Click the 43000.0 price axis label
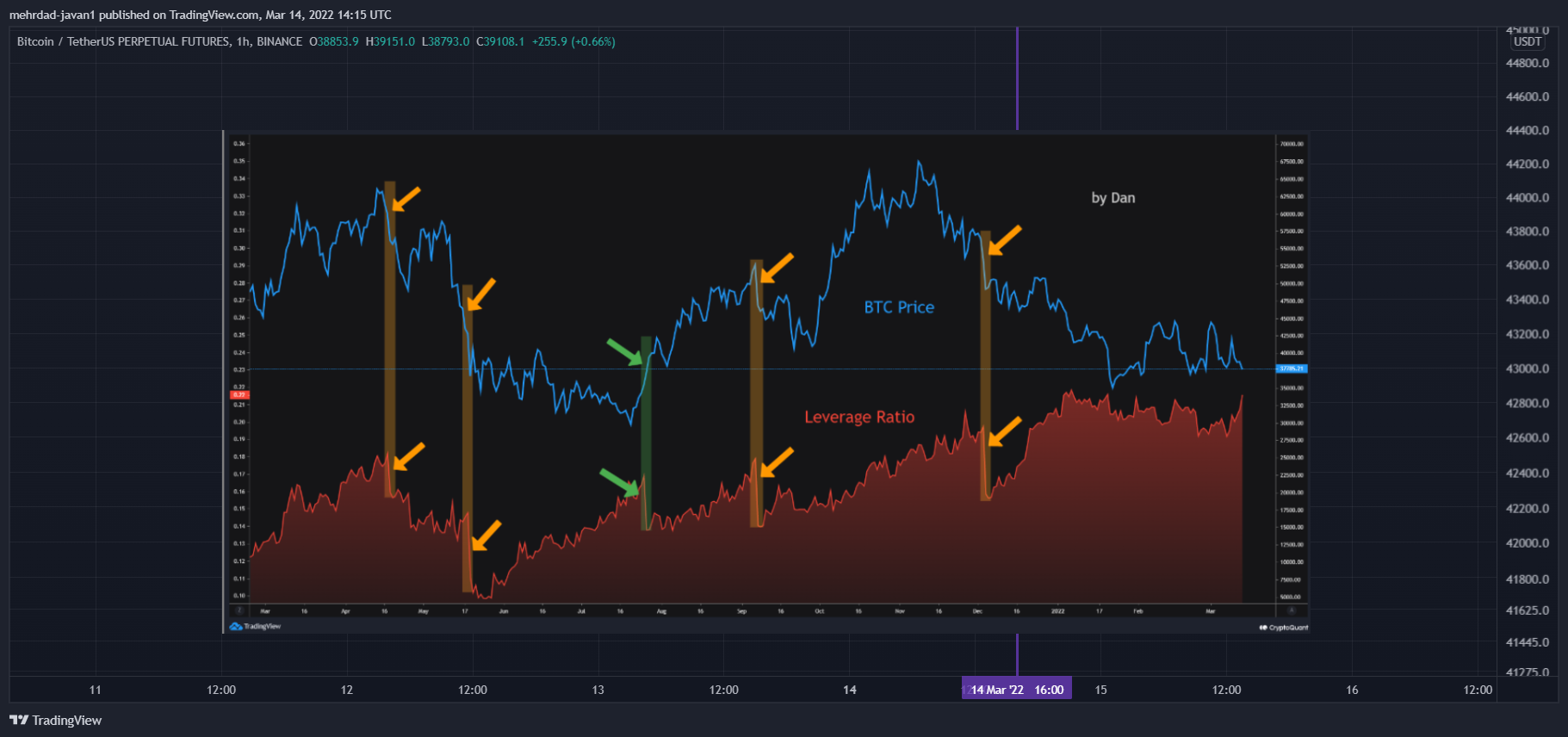Viewport: 1568px width, 737px height. 1528,368
